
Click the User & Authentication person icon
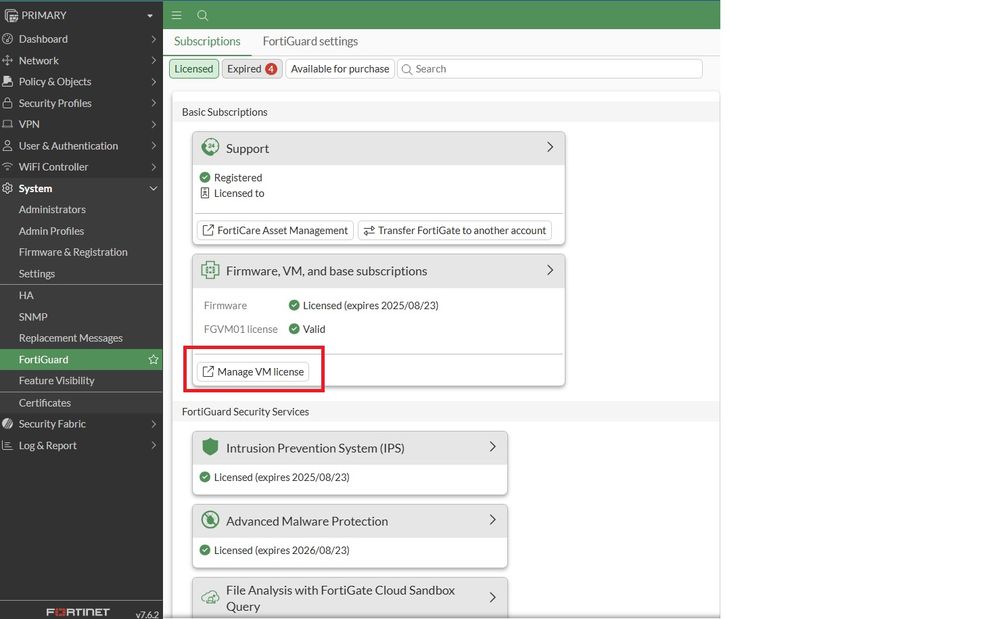click(8, 145)
